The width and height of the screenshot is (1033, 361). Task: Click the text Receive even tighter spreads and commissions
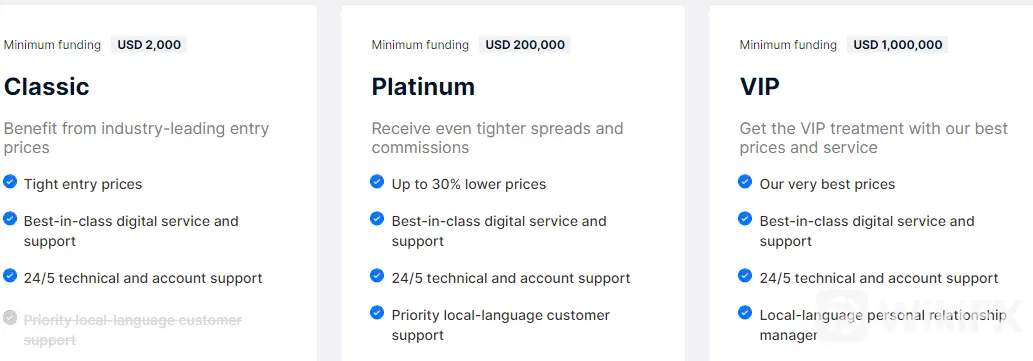coord(497,138)
